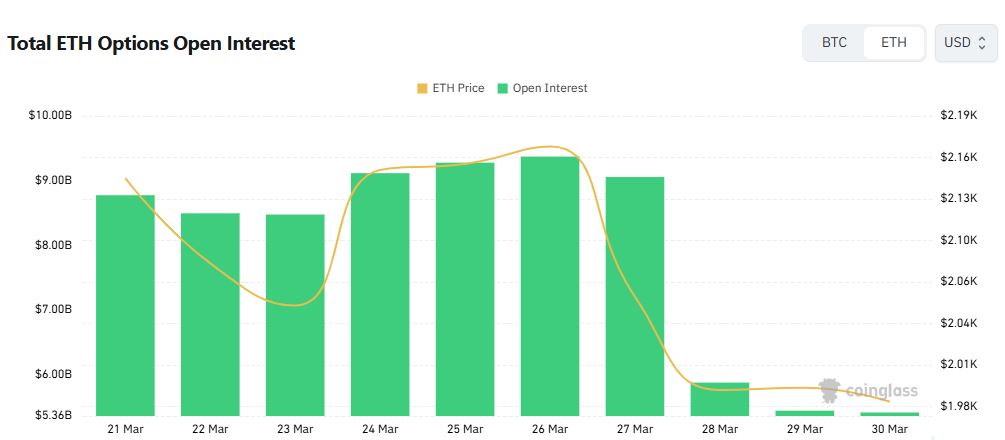Click the 30 Mar date label

point(890,429)
